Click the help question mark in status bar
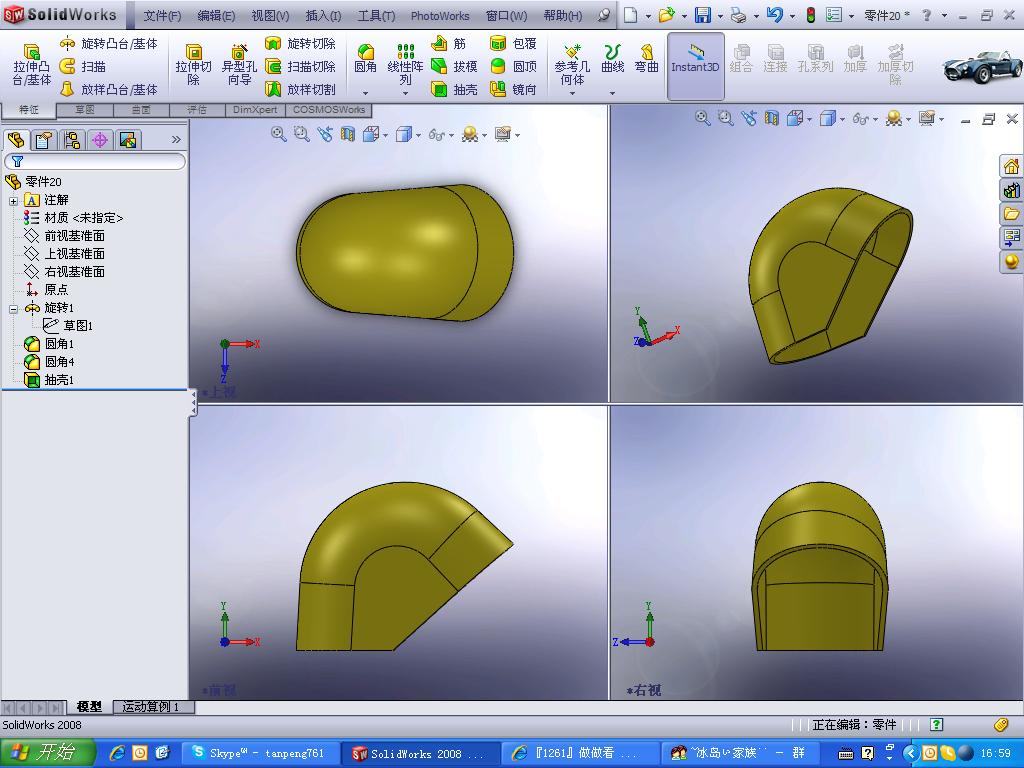 pyautogui.click(x=936, y=724)
